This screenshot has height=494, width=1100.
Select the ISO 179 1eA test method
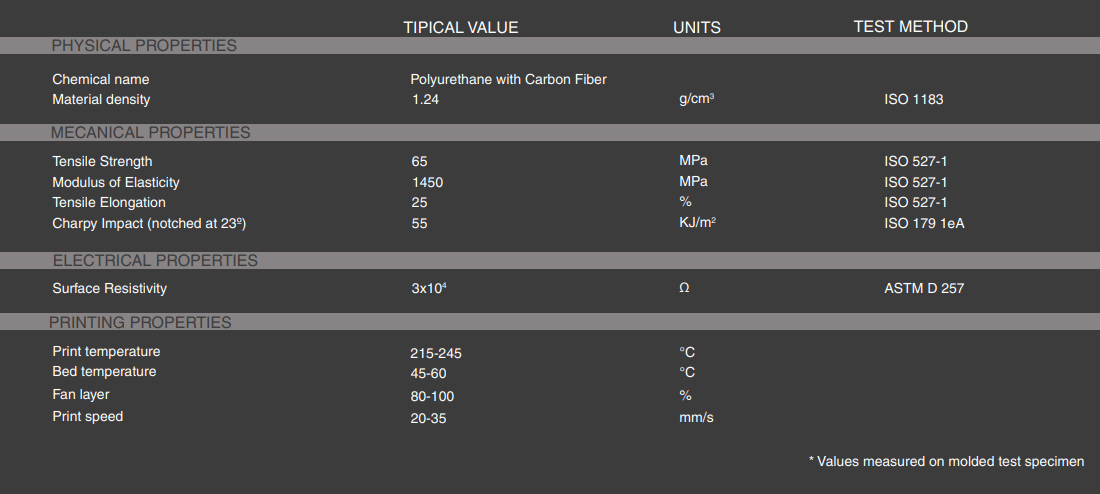click(x=924, y=224)
